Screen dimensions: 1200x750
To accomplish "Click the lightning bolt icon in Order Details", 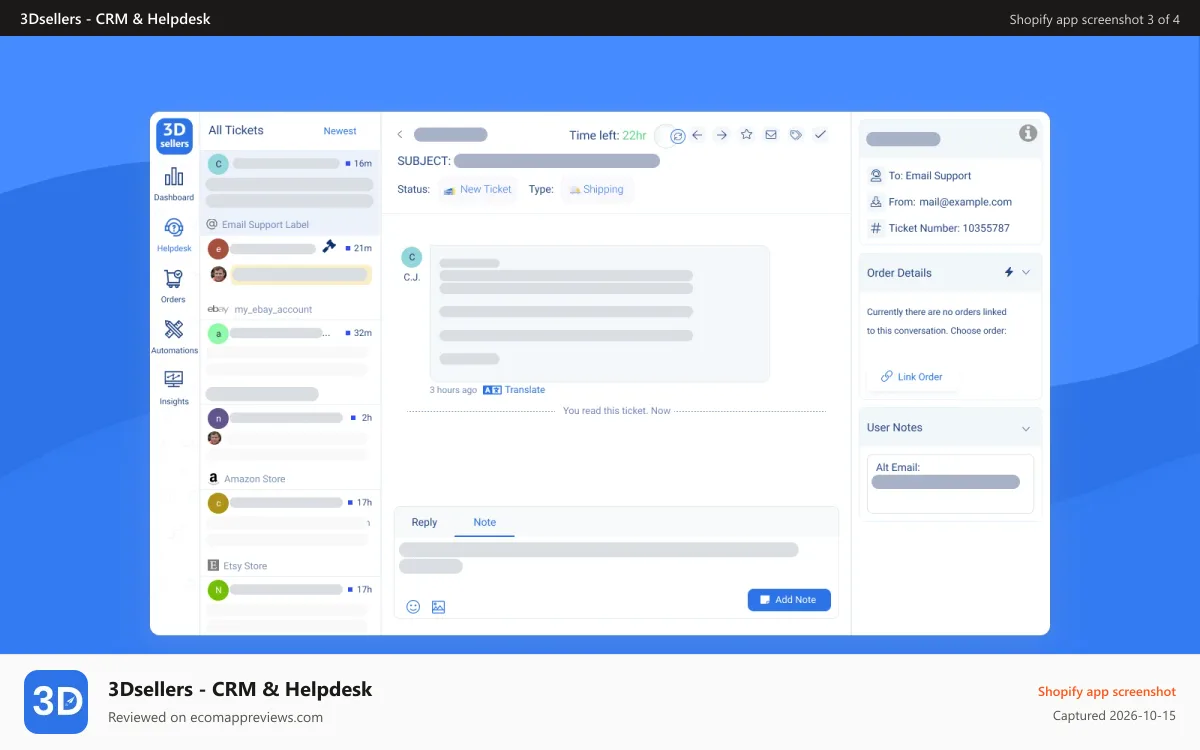I will [1009, 272].
